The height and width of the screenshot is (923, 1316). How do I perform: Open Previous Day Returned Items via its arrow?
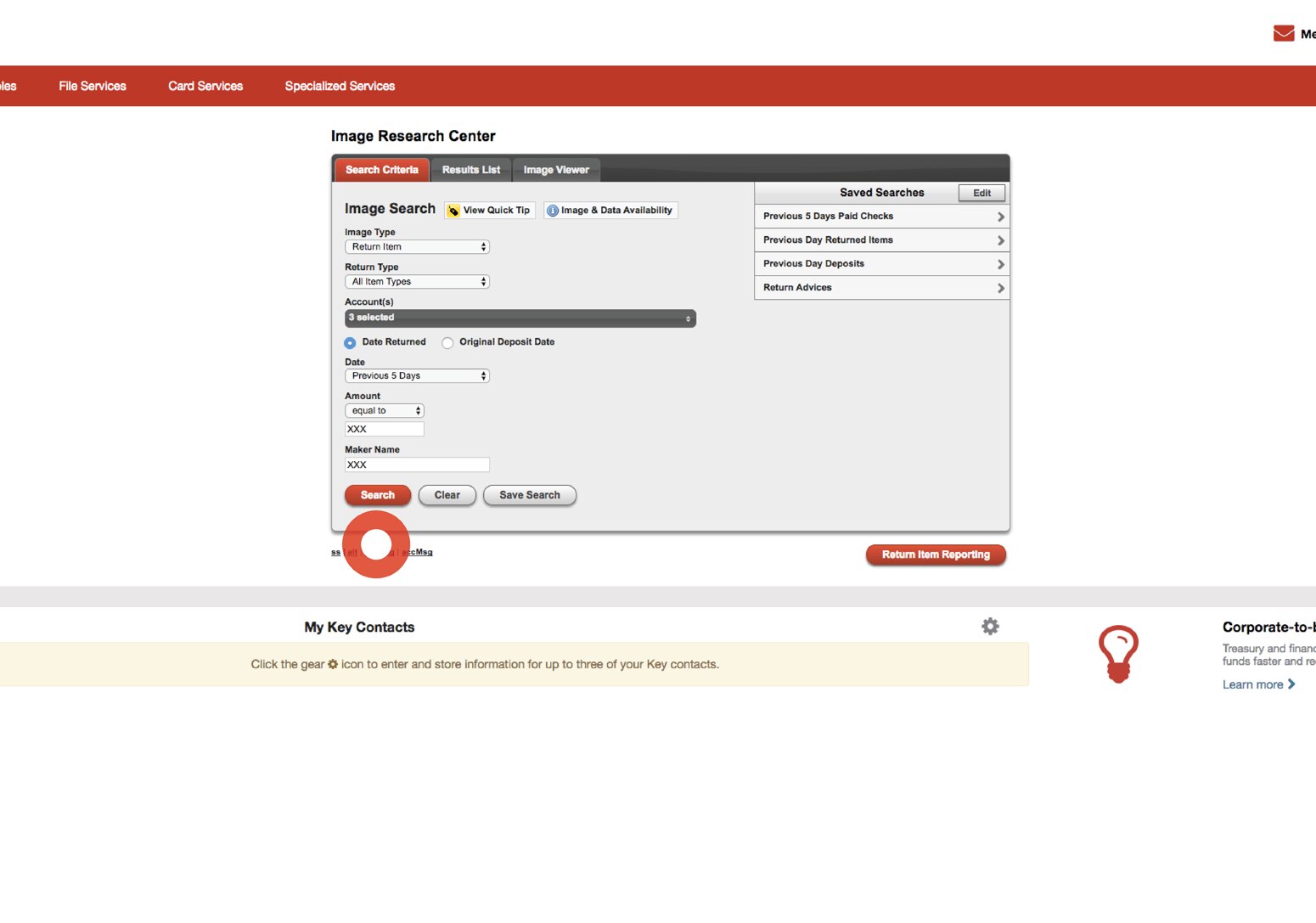[x=1002, y=239]
